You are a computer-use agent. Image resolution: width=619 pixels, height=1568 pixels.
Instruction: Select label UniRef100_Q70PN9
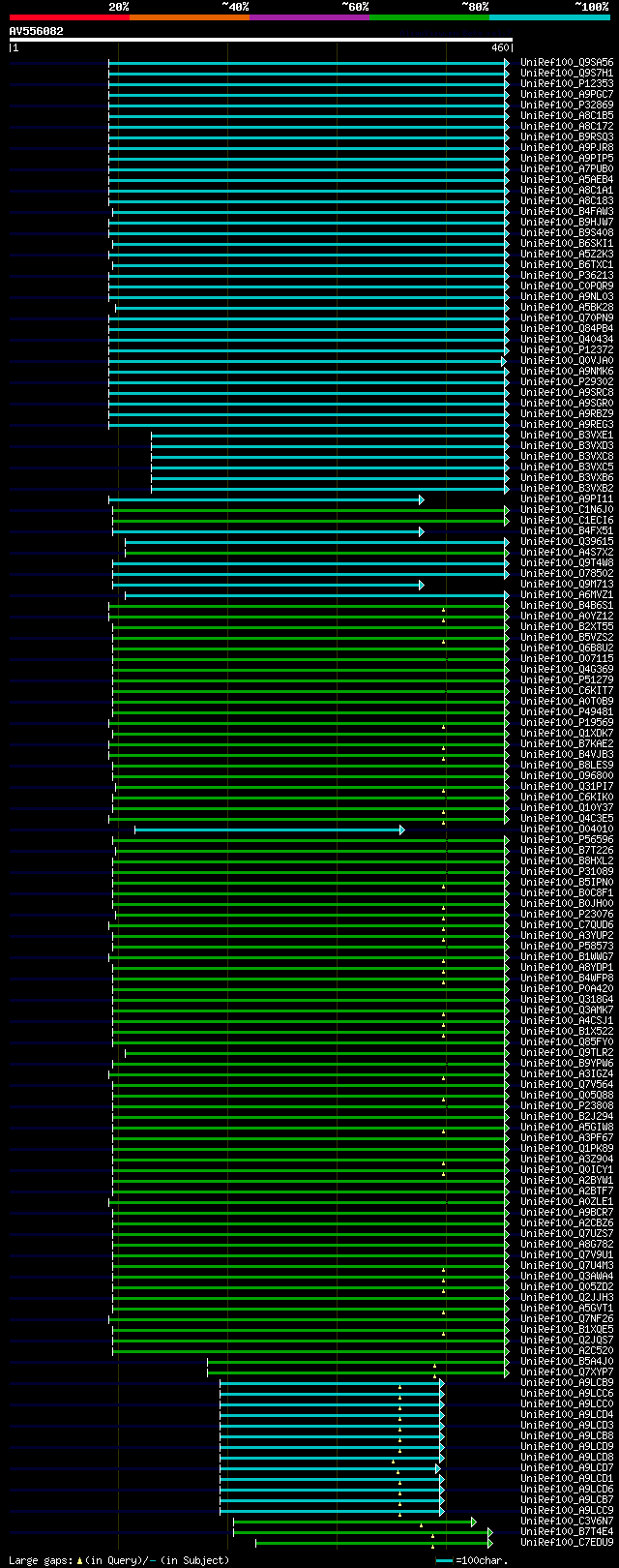click(567, 317)
